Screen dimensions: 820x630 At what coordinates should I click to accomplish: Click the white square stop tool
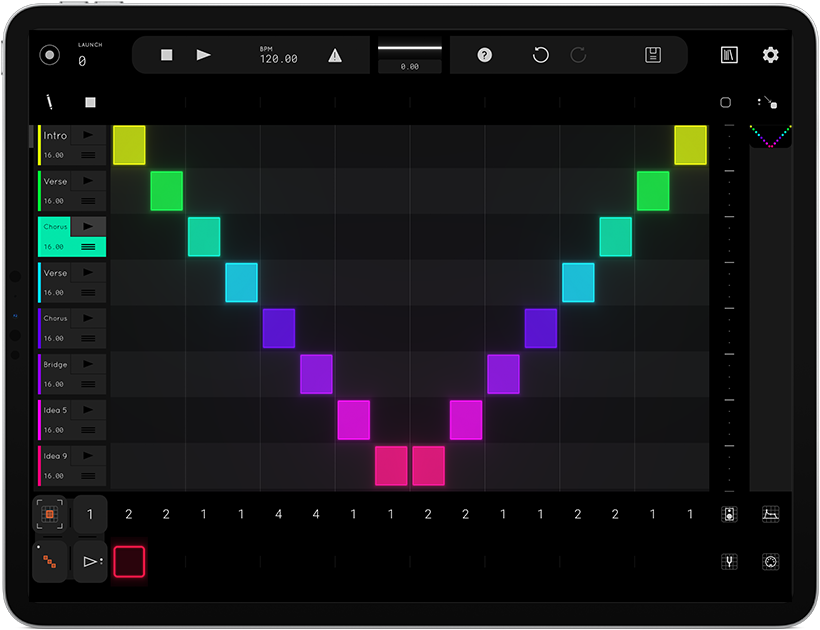point(90,102)
